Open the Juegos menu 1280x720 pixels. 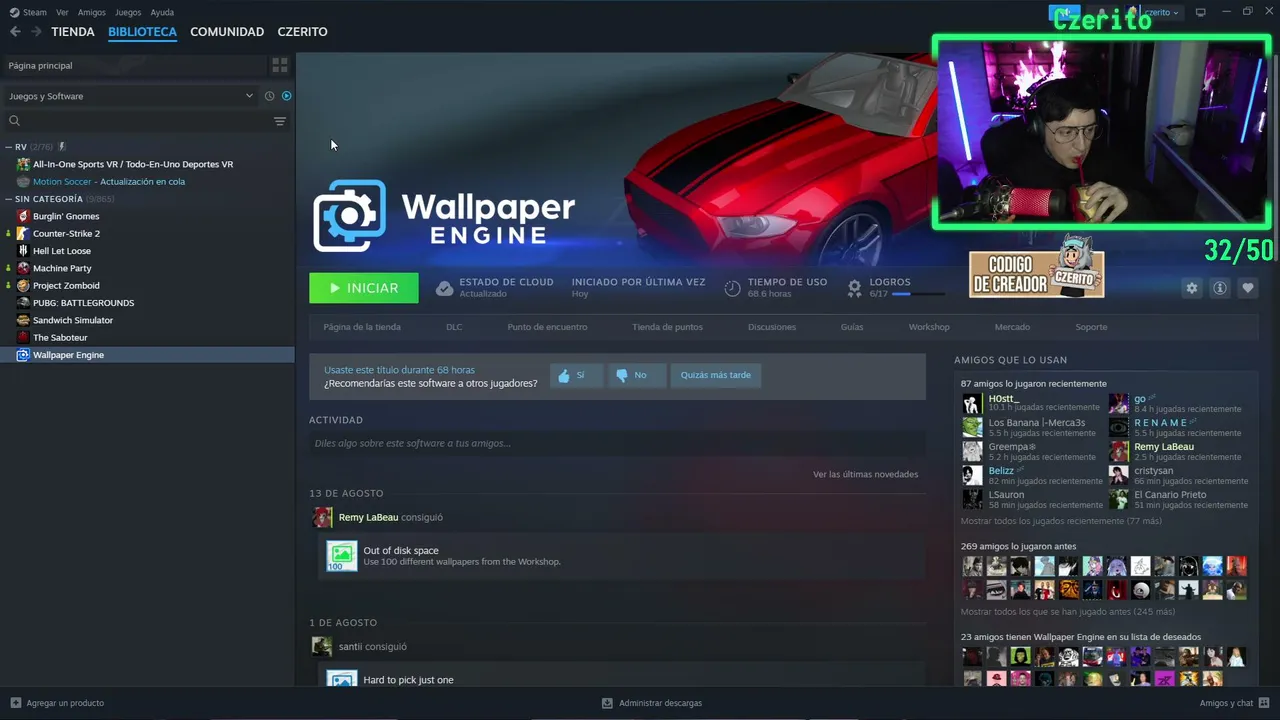(128, 12)
